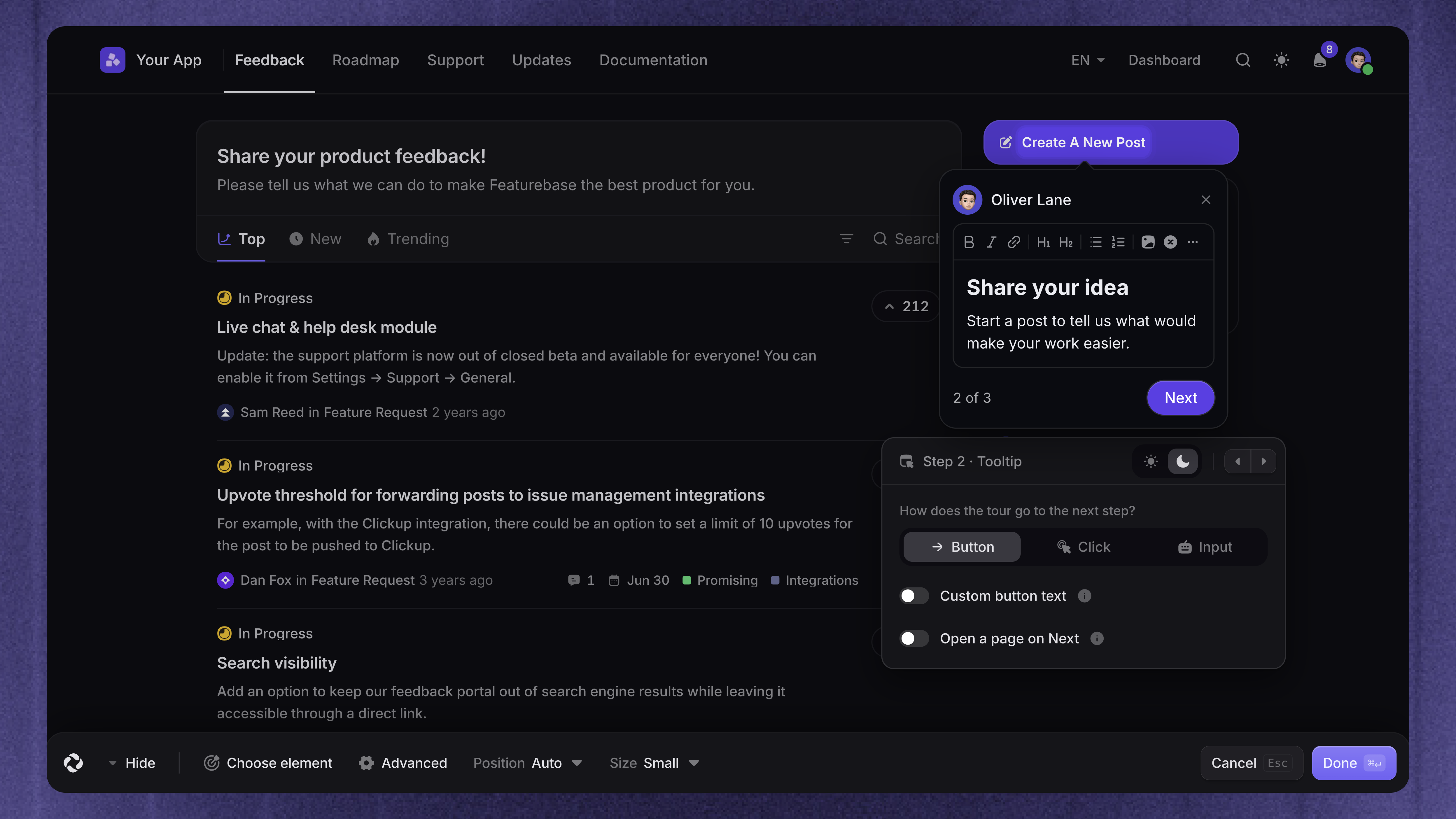This screenshot has width=1456, height=819.
Task: Open the EN language dropdown
Action: 1087,60
